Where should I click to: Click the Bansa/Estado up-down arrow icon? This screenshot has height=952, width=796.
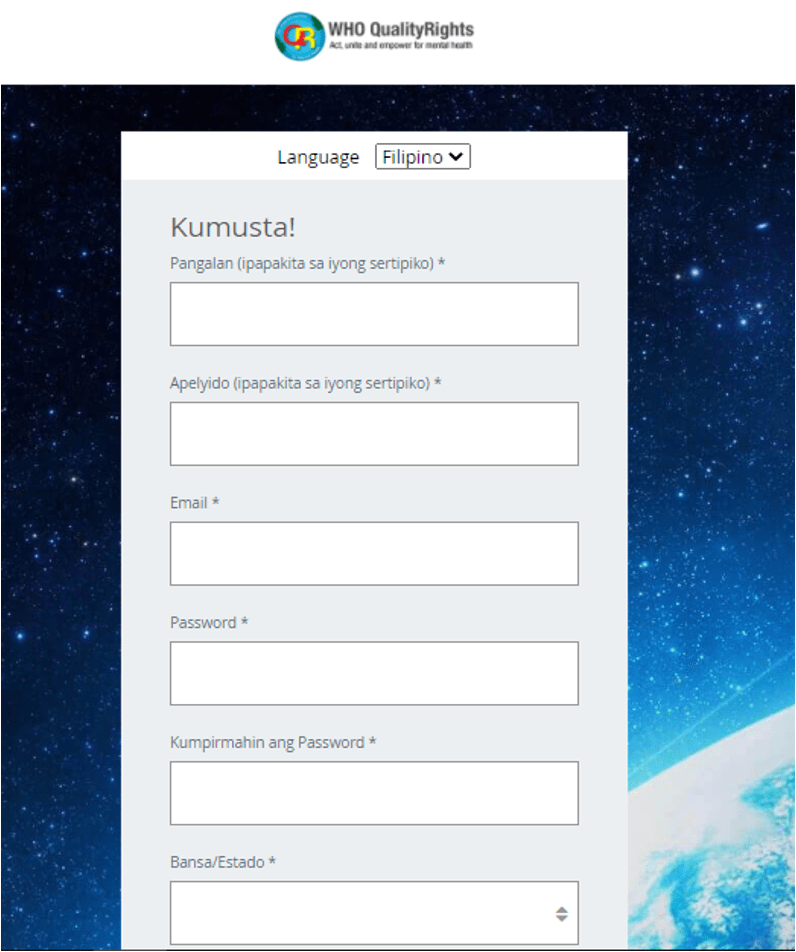(562, 914)
